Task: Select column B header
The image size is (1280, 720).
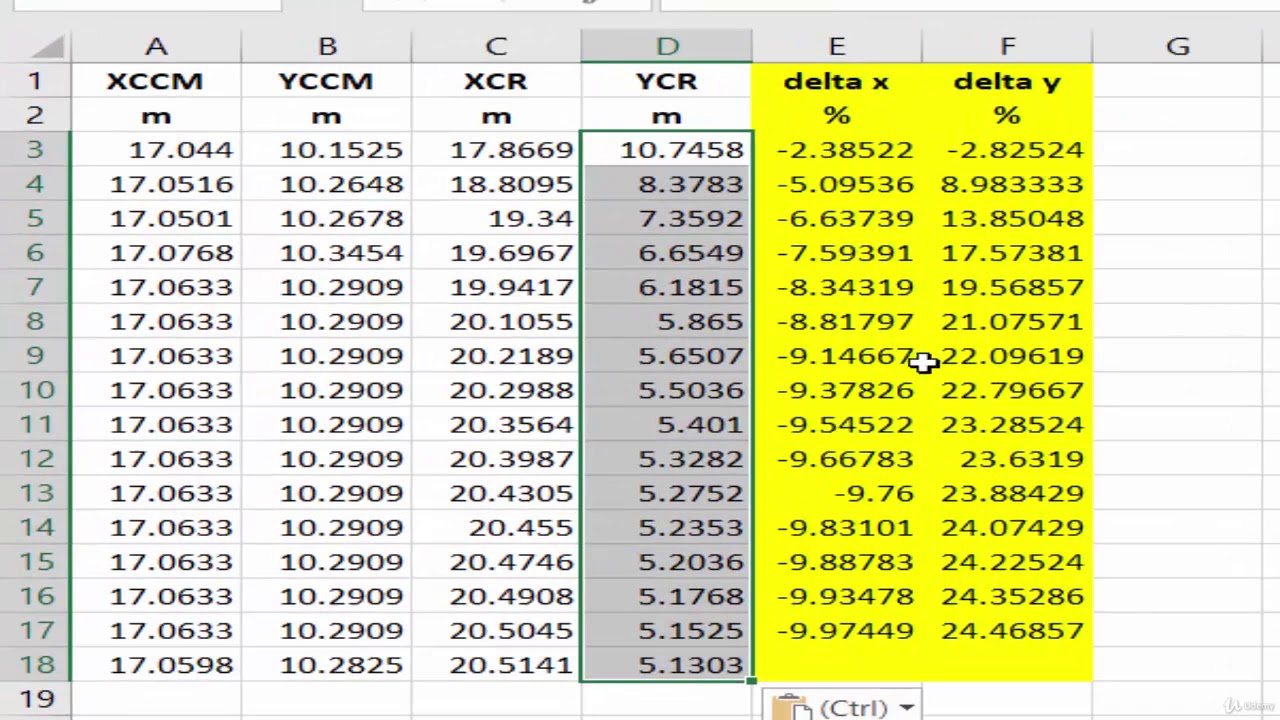Action: [327, 46]
